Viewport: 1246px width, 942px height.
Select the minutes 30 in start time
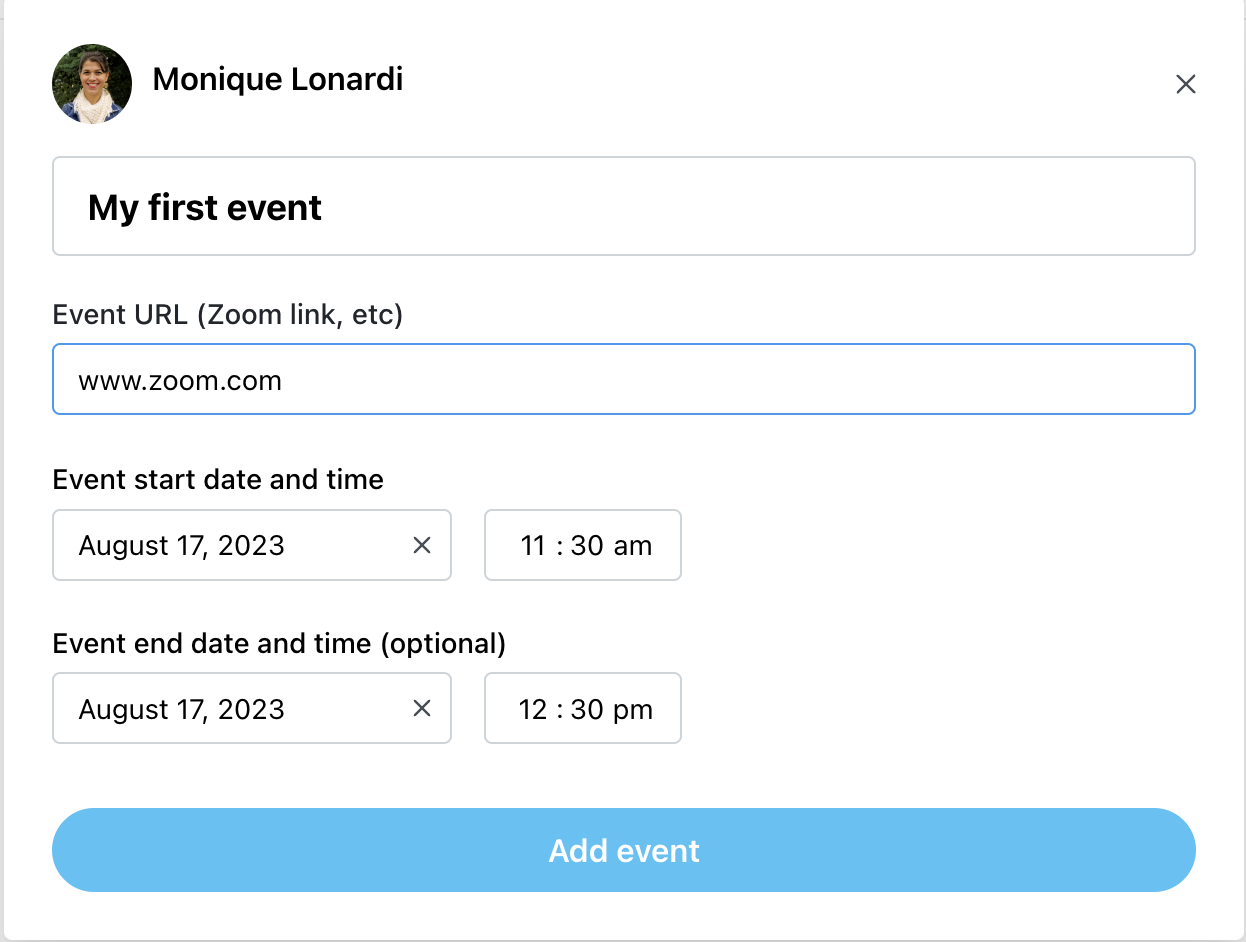[x=587, y=545]
